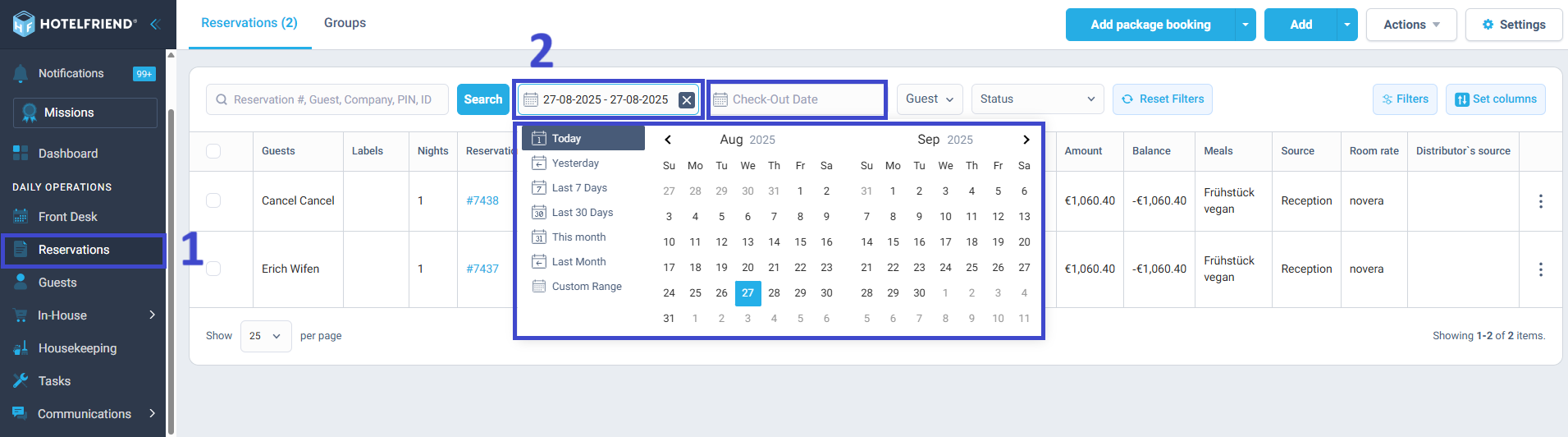
Task: Open the per page count dropdown
Action: pos(266,336)
